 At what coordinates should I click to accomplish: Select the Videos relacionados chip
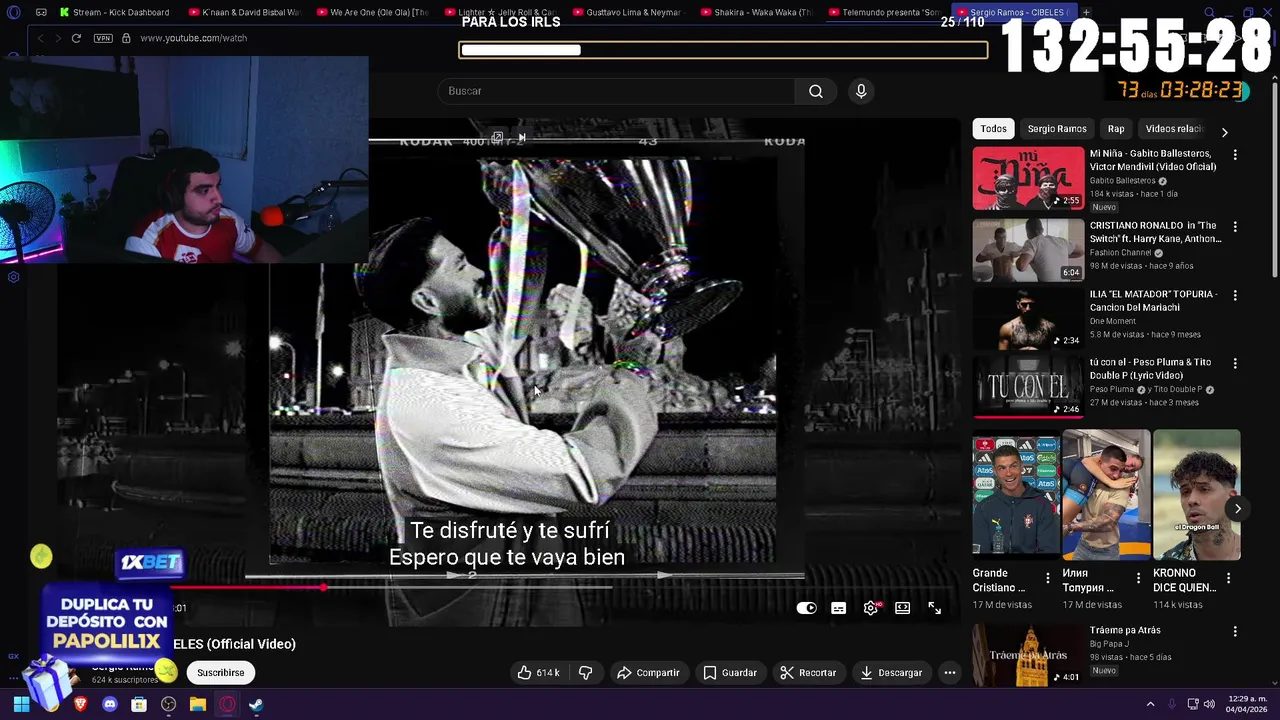click(x=1174, y=129)
